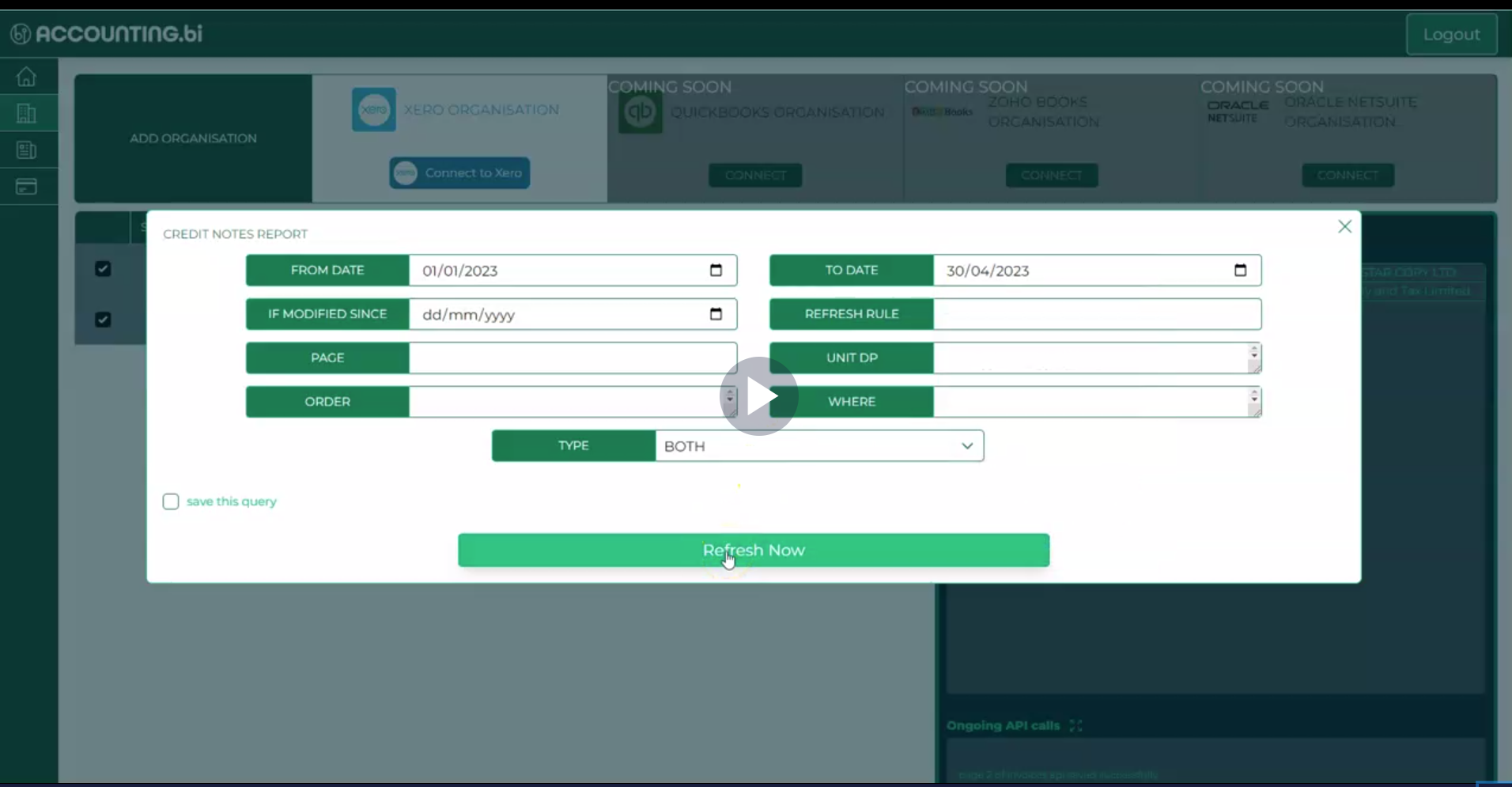Open Reports via the newspaper sidebar icon

27,149
